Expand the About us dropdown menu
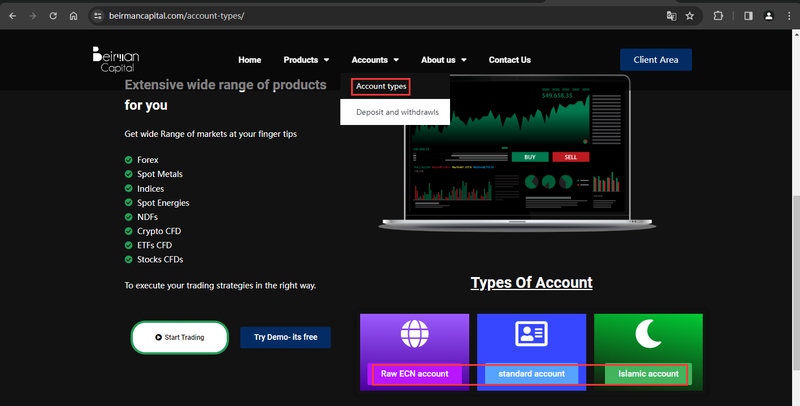The image size is (800, 406). (443, 60)
